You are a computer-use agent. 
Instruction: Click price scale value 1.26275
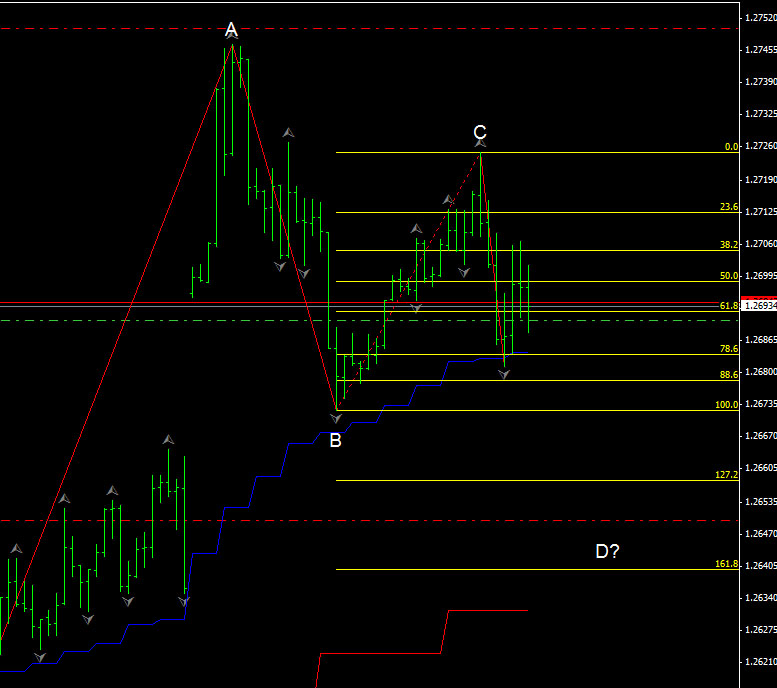(x=761, y=630)
